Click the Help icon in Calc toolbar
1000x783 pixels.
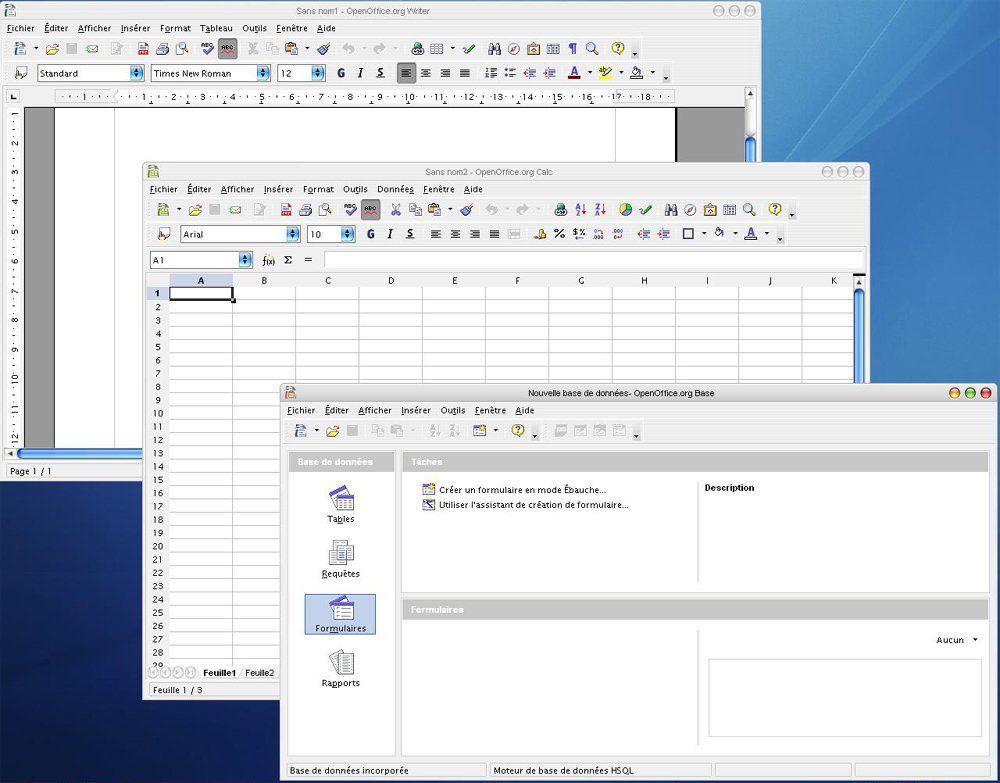[x=775, y=209]
